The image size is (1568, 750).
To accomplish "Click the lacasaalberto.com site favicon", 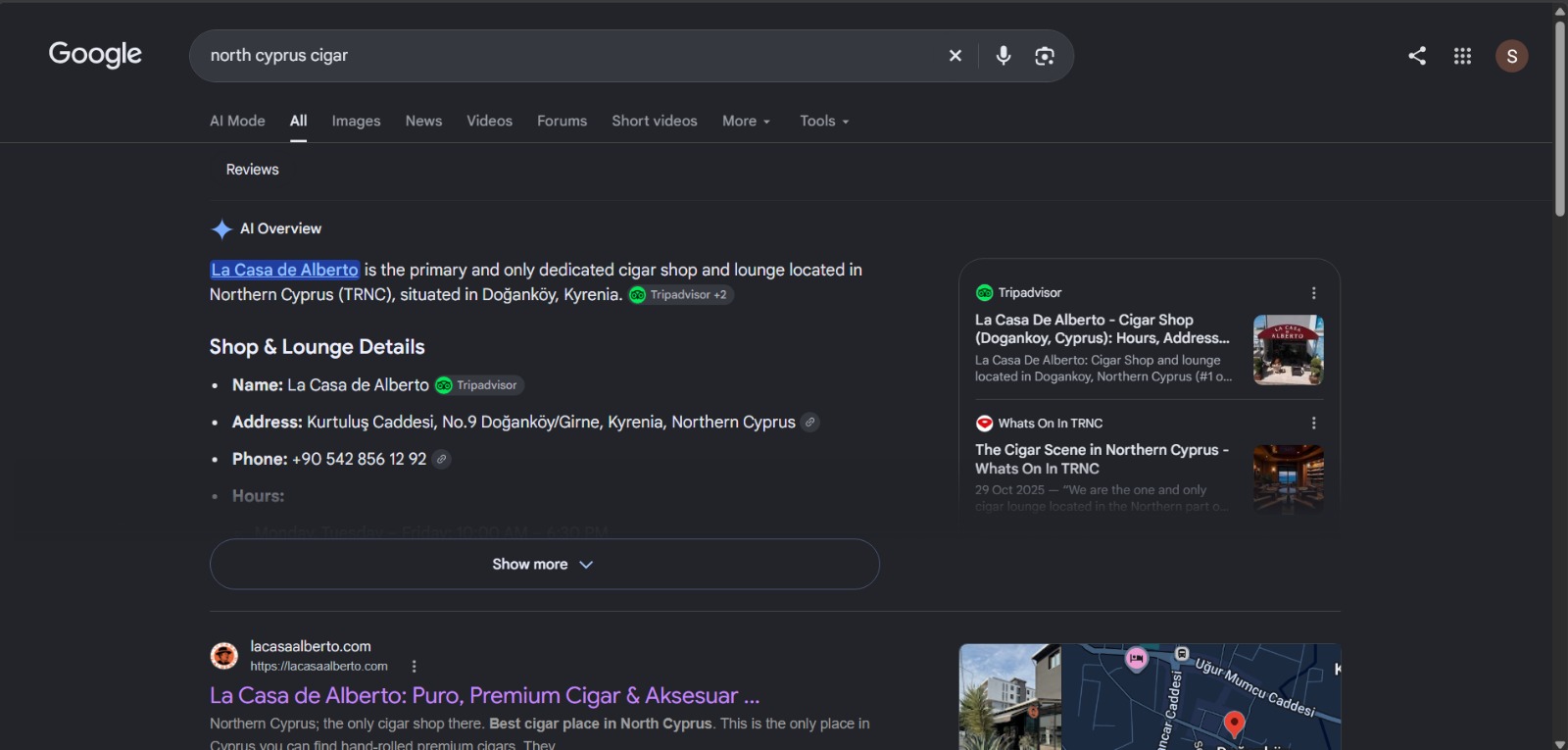I will 224,656.
